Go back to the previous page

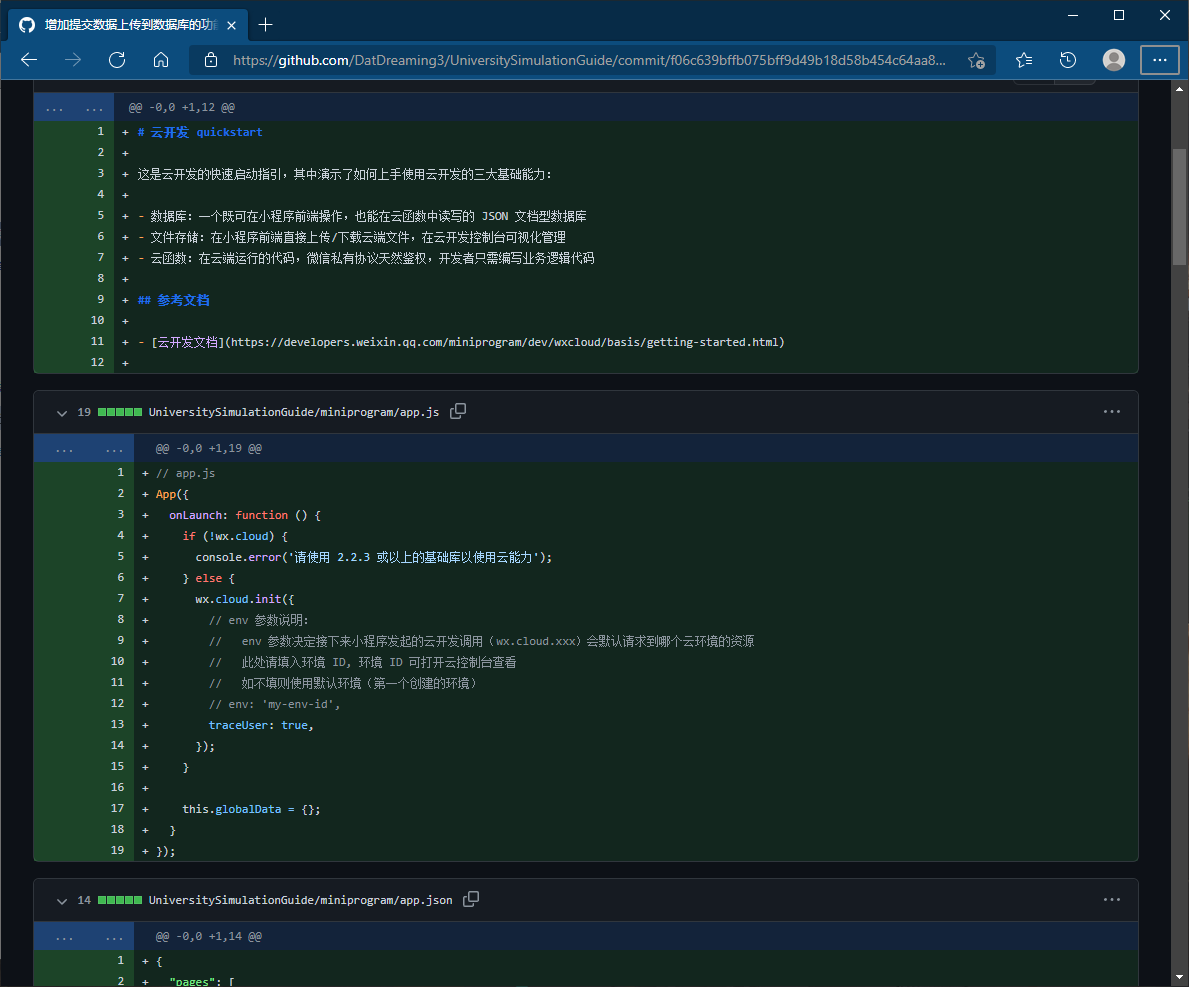[x=29, y=60]
